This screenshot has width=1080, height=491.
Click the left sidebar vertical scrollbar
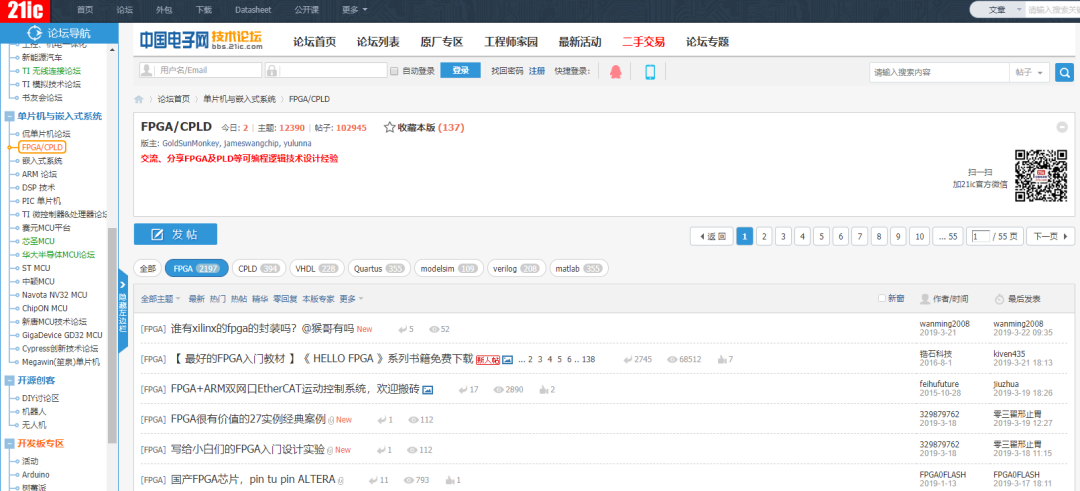click(112, 337)
